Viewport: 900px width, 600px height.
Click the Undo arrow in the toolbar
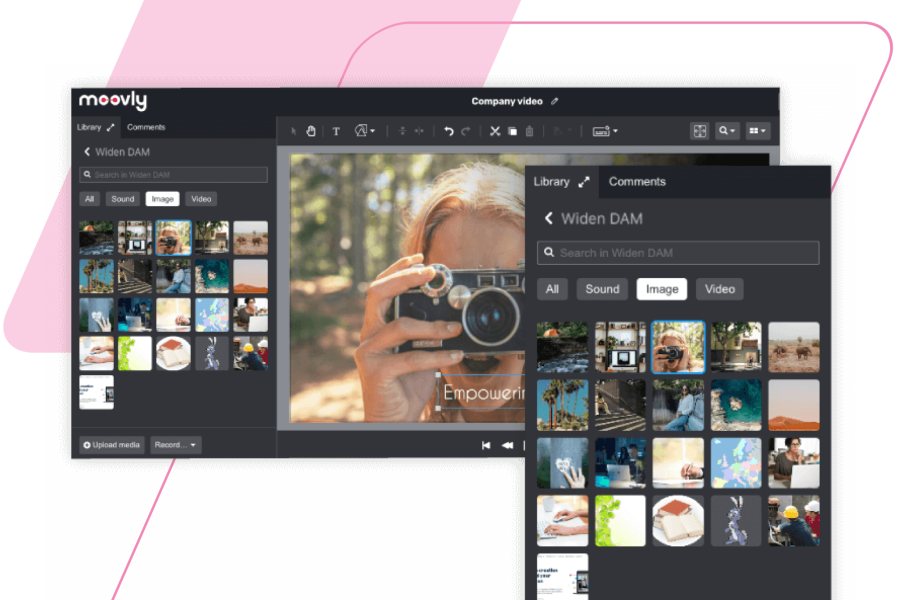(x=449, y=131)
